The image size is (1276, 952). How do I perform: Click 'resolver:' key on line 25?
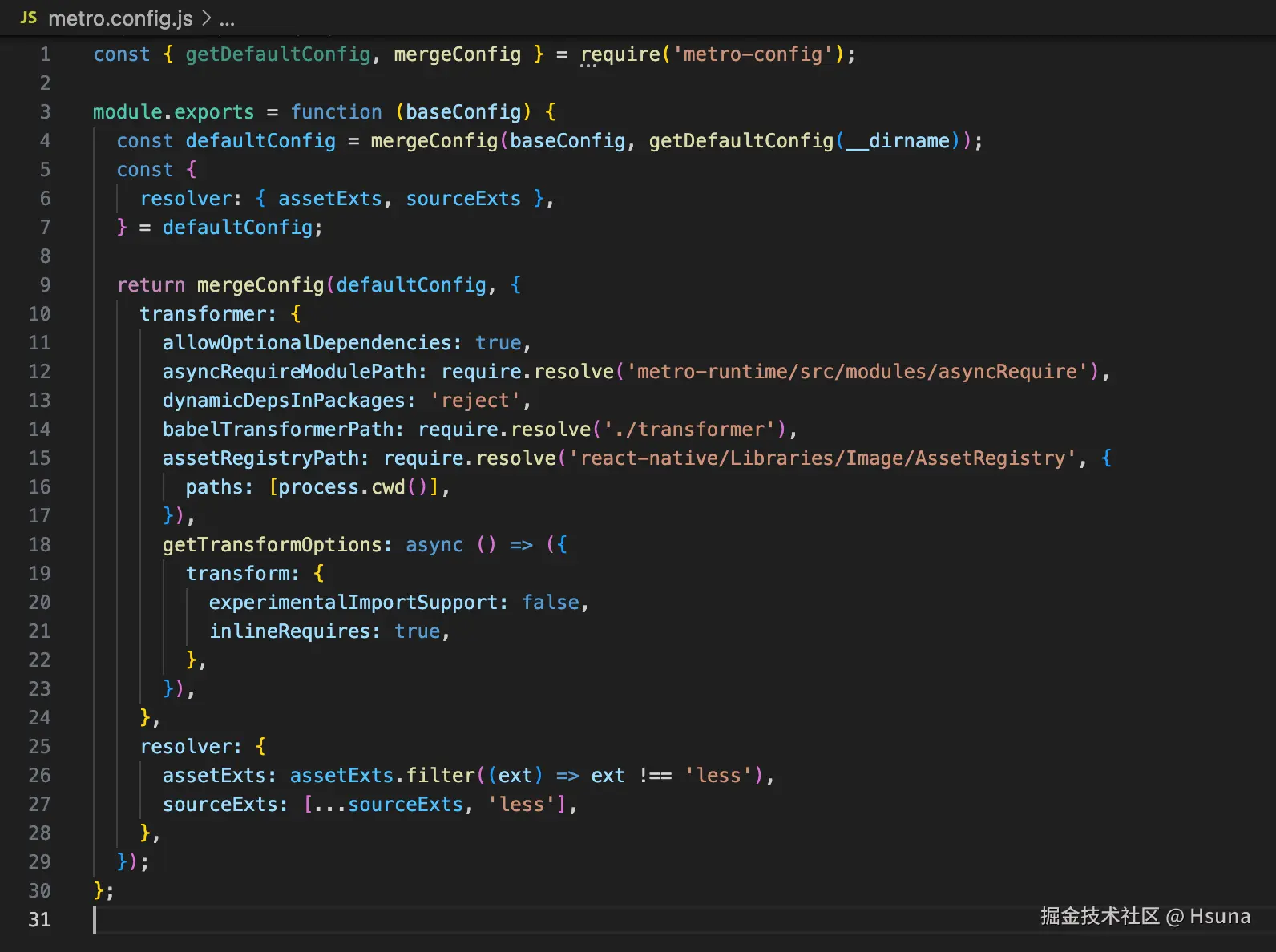click(x=191, y=747)
